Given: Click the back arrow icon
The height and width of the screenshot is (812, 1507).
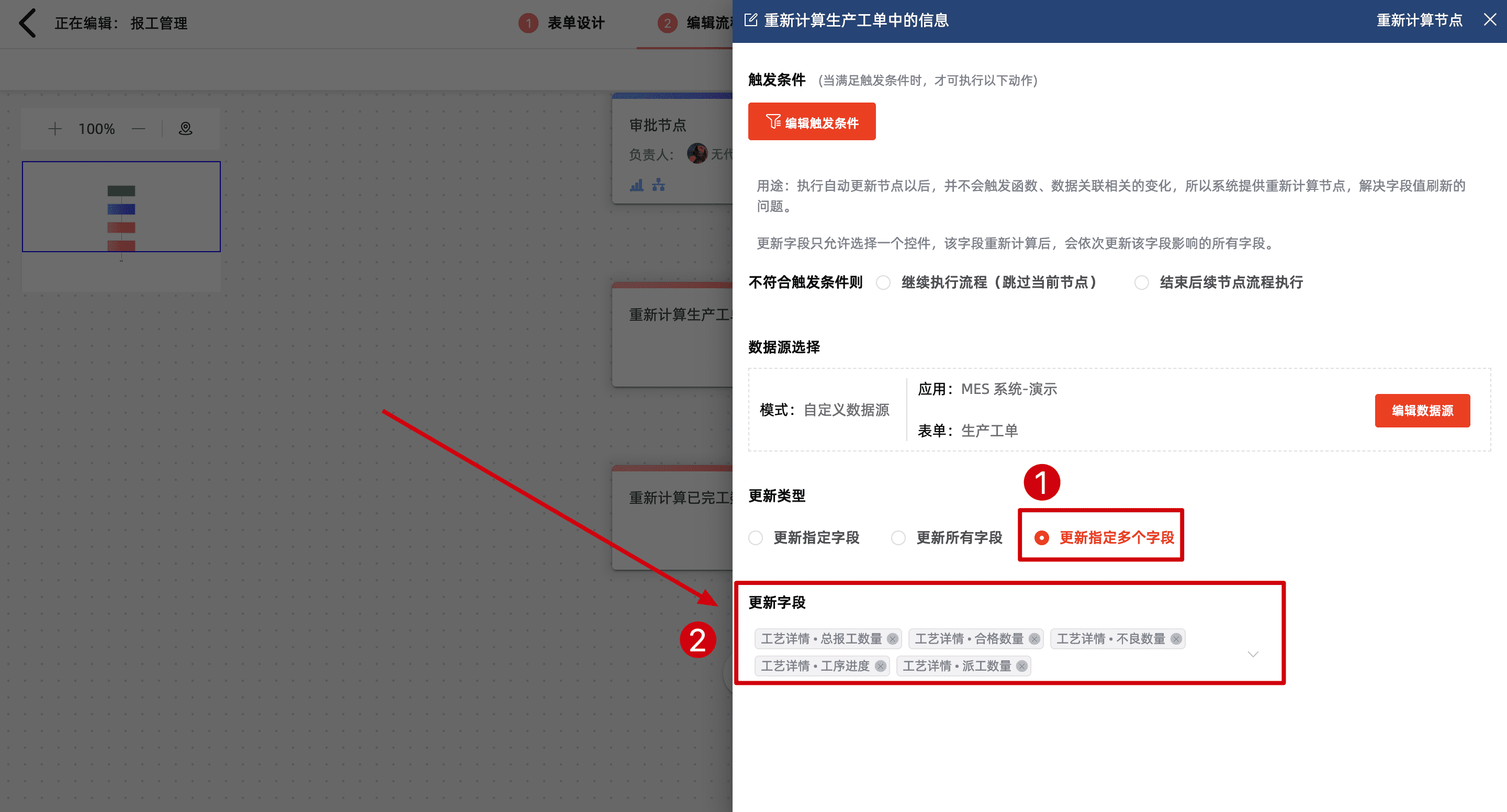Looking at the screenshot, I should coord(28,24).
